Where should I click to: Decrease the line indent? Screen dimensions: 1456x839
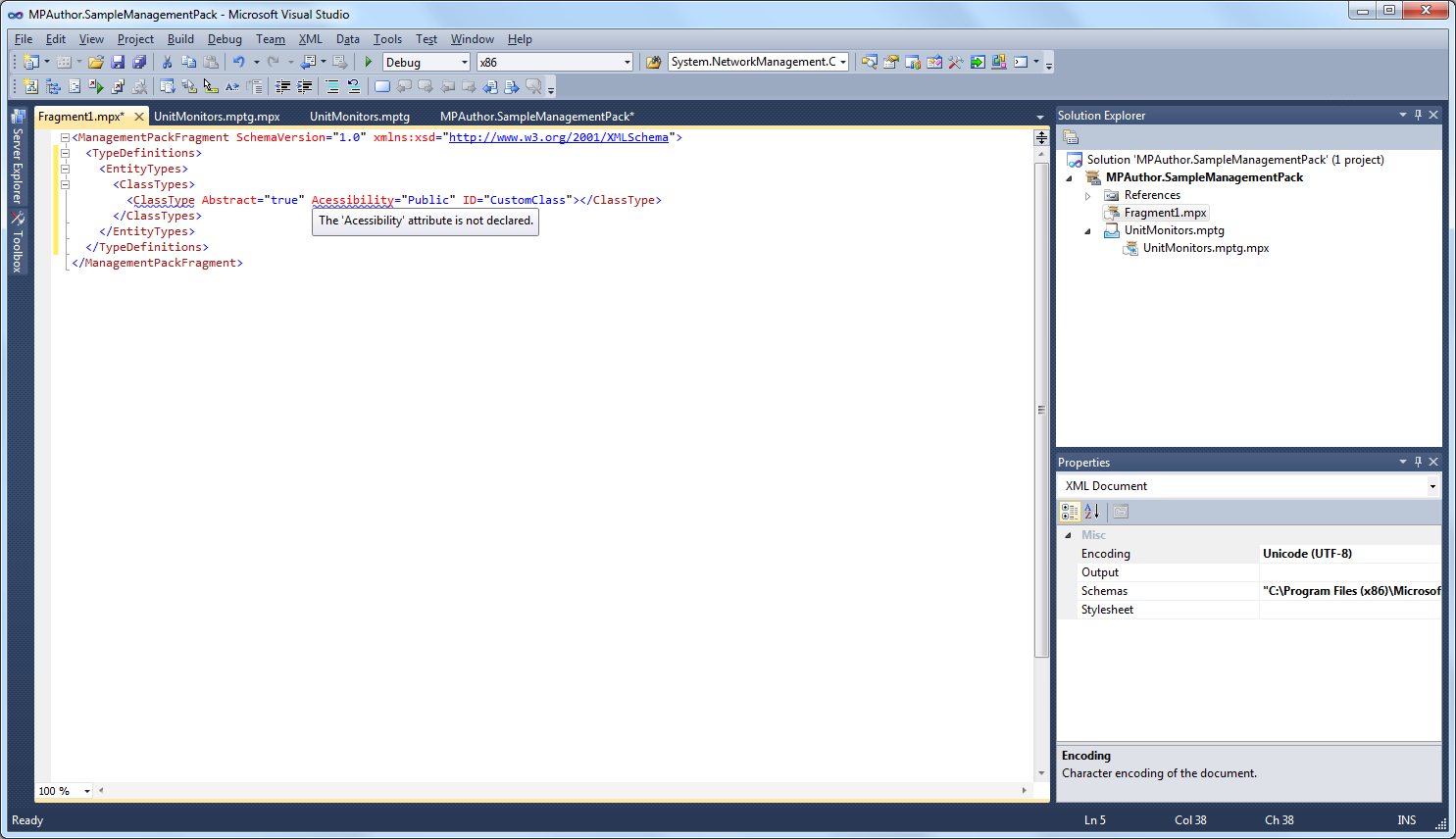coord(282,86)
